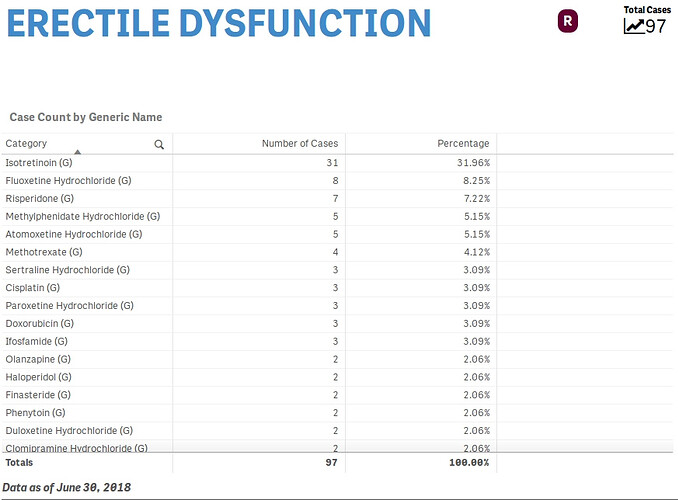The width and height of the screenshot is (678, 500).
Task: Select Atomoxetine Hydrochloride (G) category
Action: pos(74,234)
